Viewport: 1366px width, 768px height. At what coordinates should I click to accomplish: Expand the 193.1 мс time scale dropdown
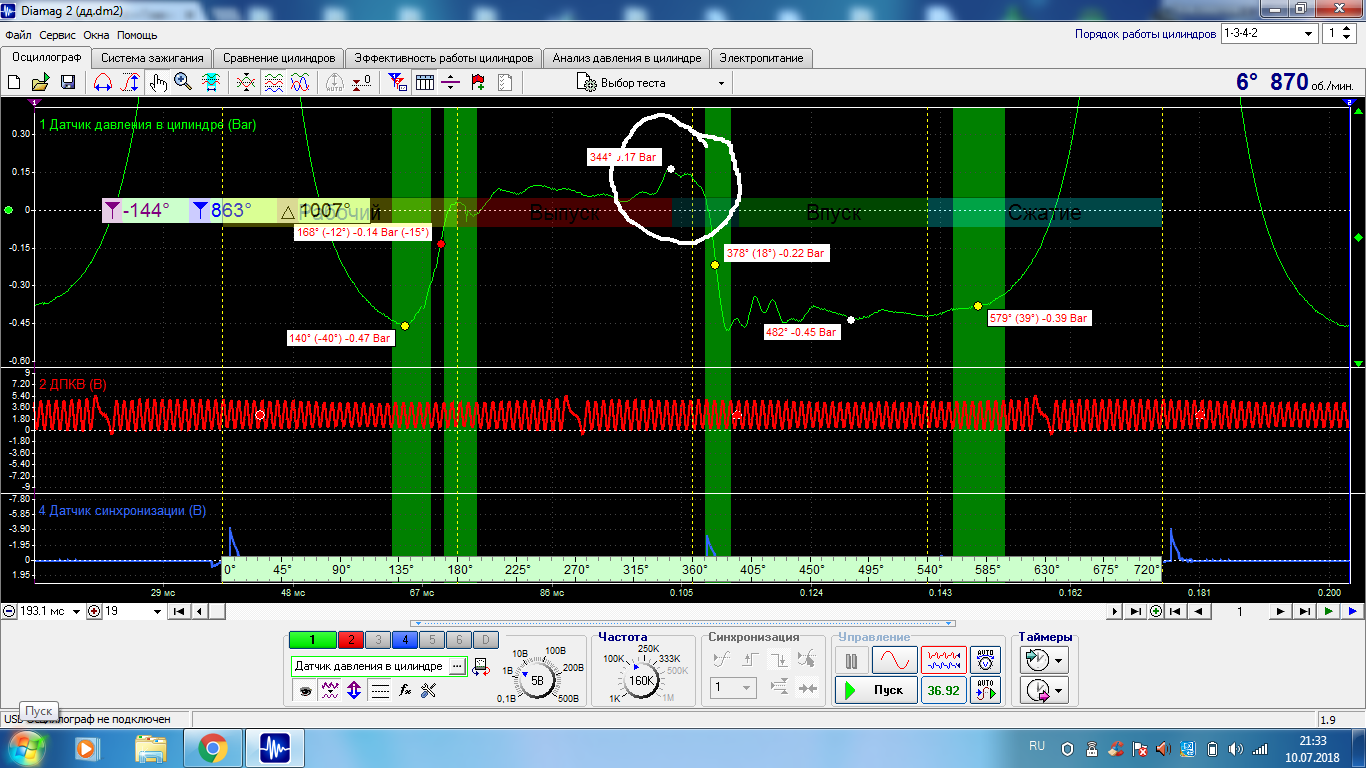click(77, 611)
